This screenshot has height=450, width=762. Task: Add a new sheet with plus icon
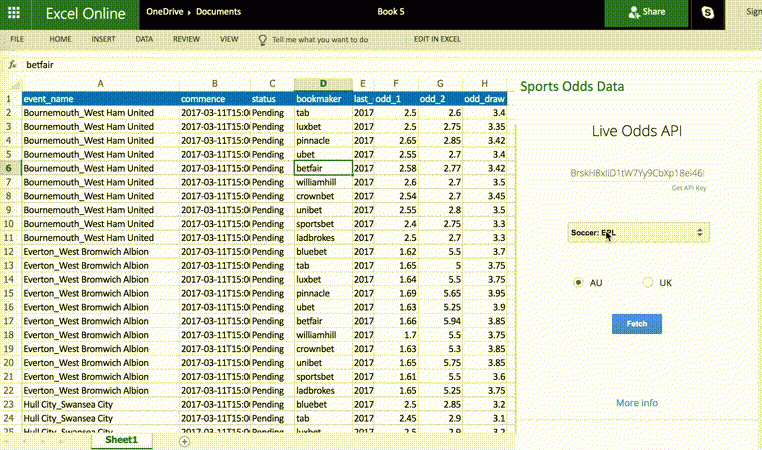[184, 441]
